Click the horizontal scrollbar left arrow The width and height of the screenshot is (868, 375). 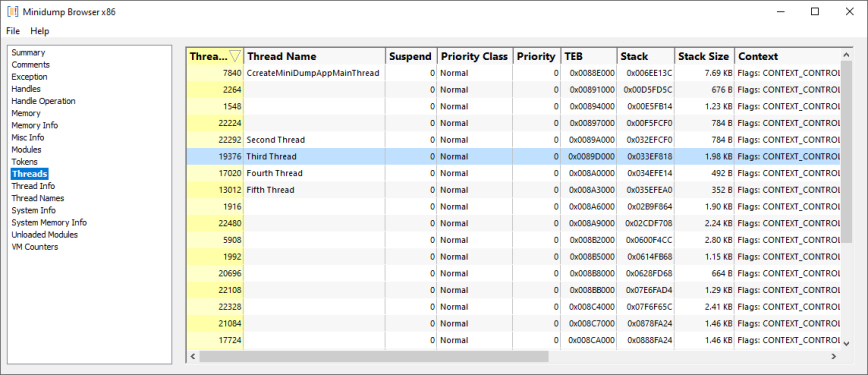click(x=193, y=357)
